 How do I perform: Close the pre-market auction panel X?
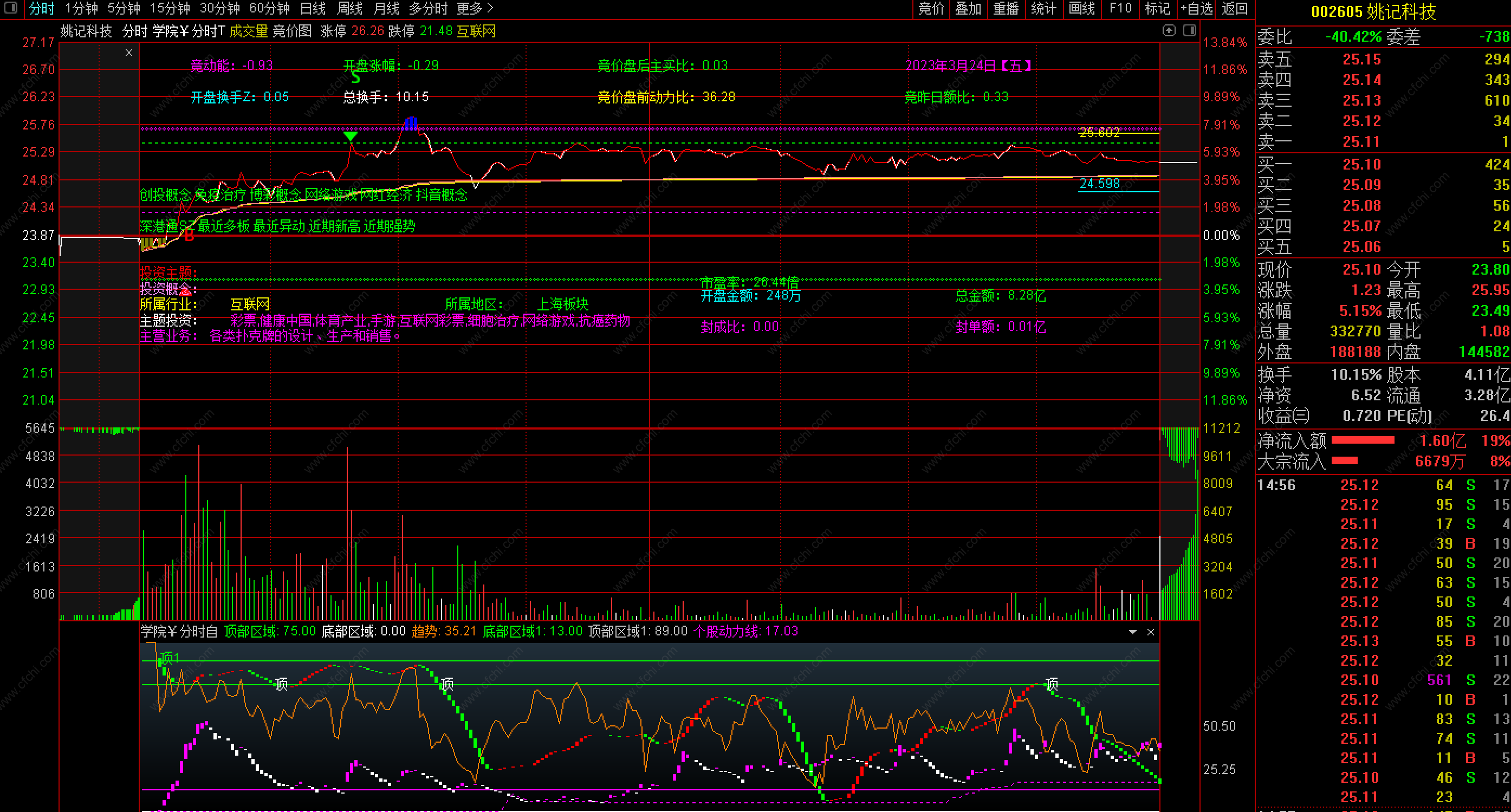(128, 53)
